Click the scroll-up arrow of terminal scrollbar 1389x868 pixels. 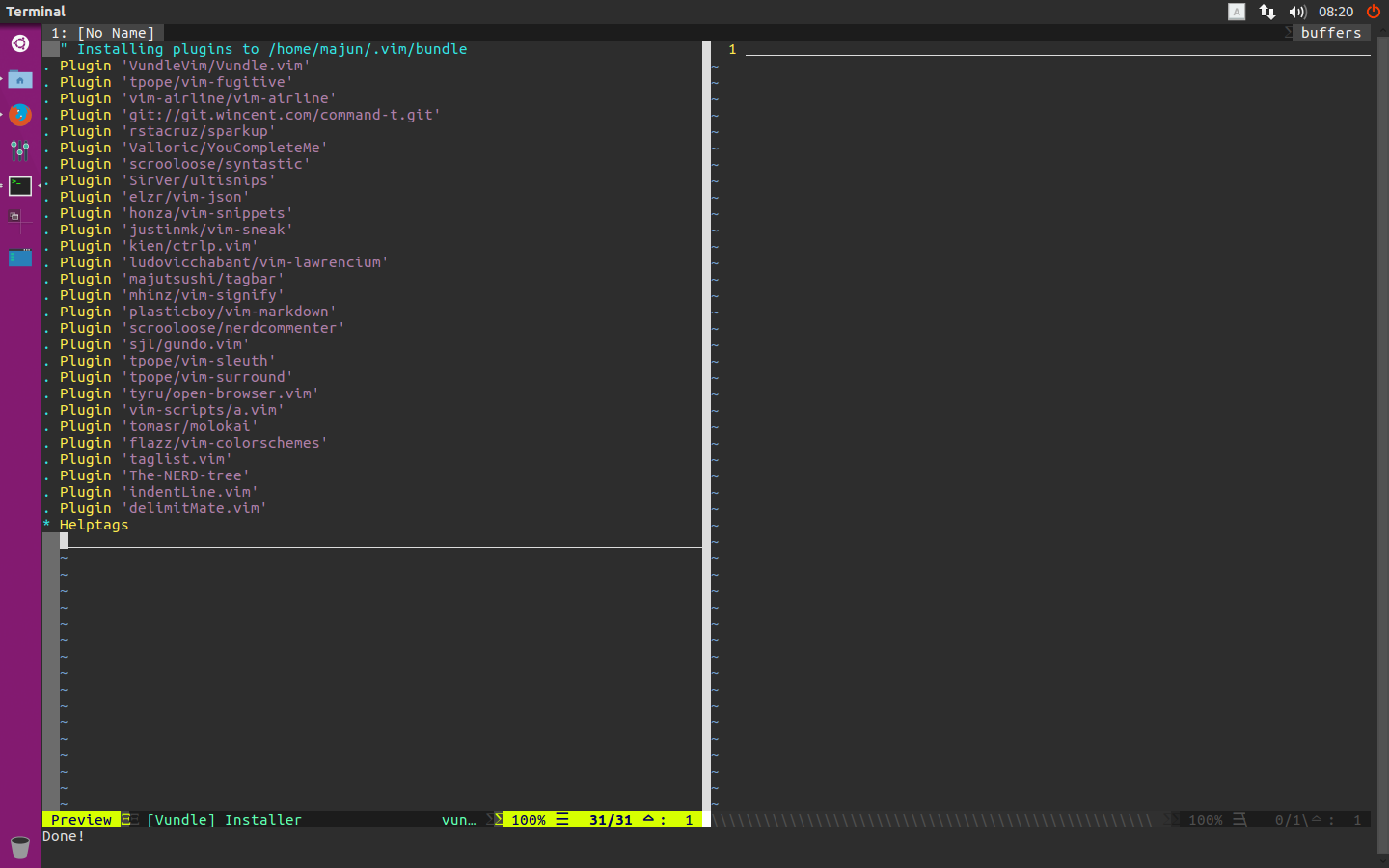(x=1383, y=30)
